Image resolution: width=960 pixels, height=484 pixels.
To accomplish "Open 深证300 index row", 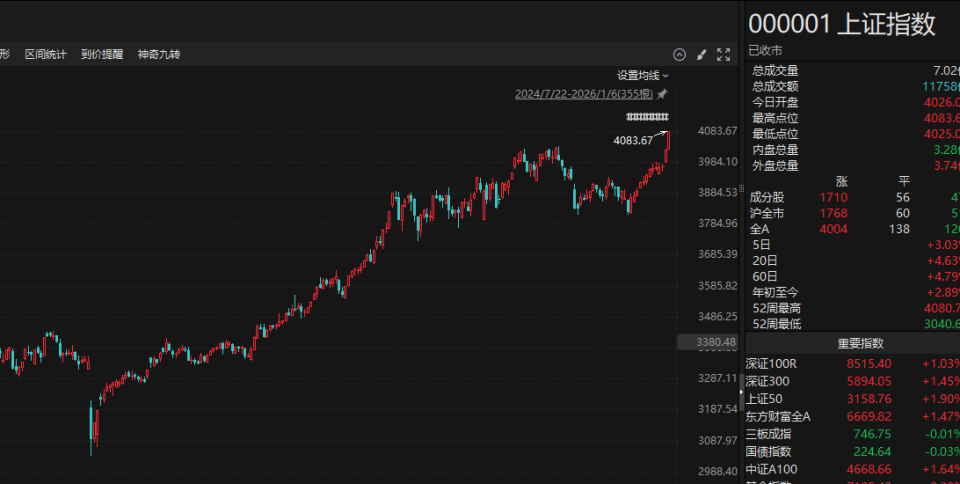I will [852, 381].
